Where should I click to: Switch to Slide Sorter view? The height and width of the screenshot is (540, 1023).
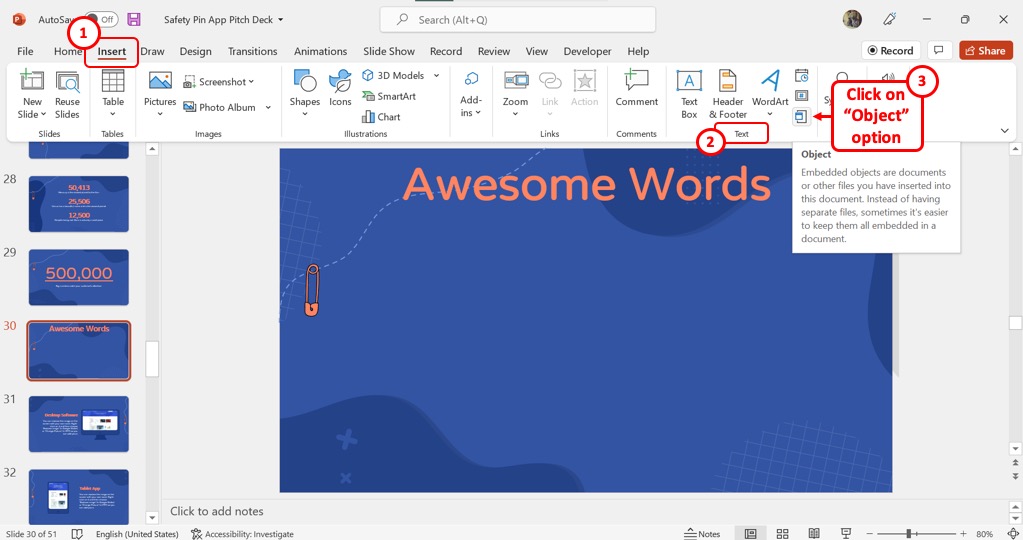(x=782, y=533)
